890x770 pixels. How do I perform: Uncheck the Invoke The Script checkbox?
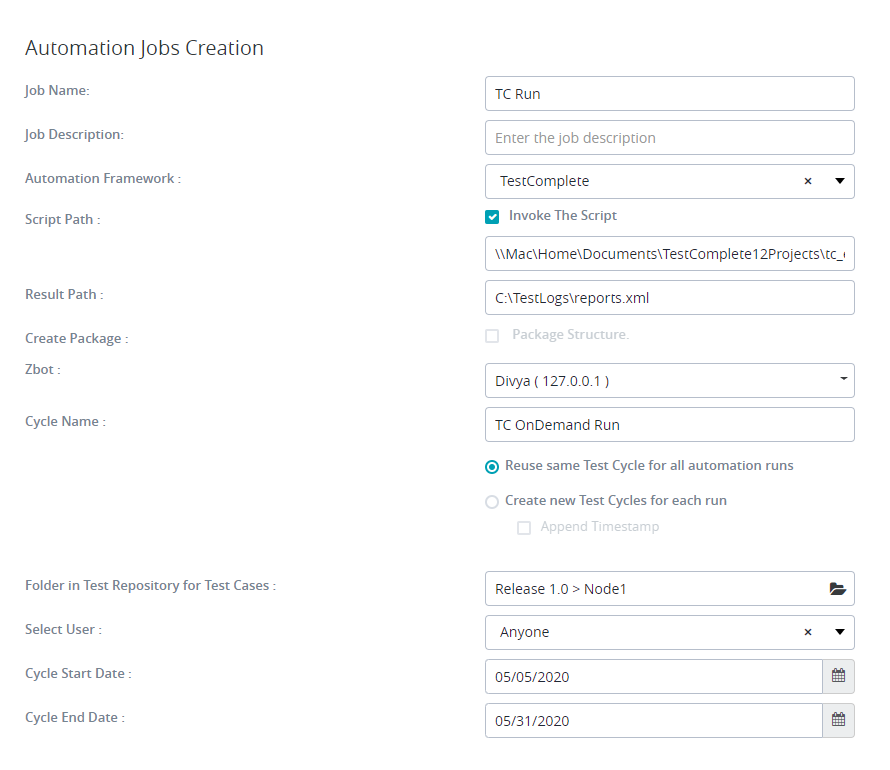coord(492,217)
